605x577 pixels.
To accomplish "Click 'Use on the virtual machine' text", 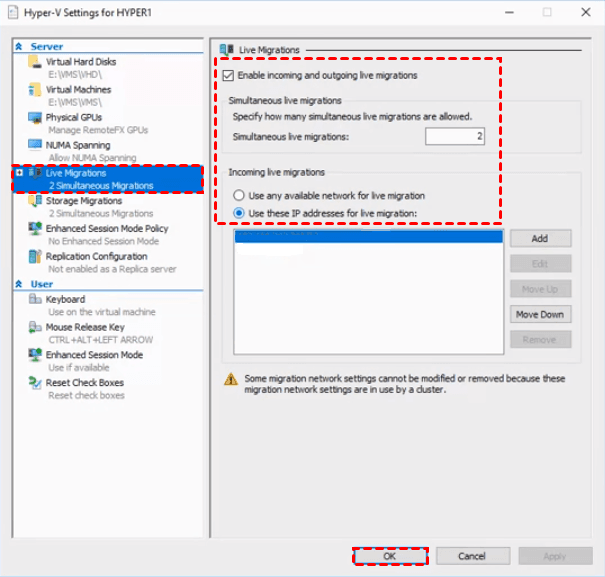I will pyautogui.click(x=102, y=312).
